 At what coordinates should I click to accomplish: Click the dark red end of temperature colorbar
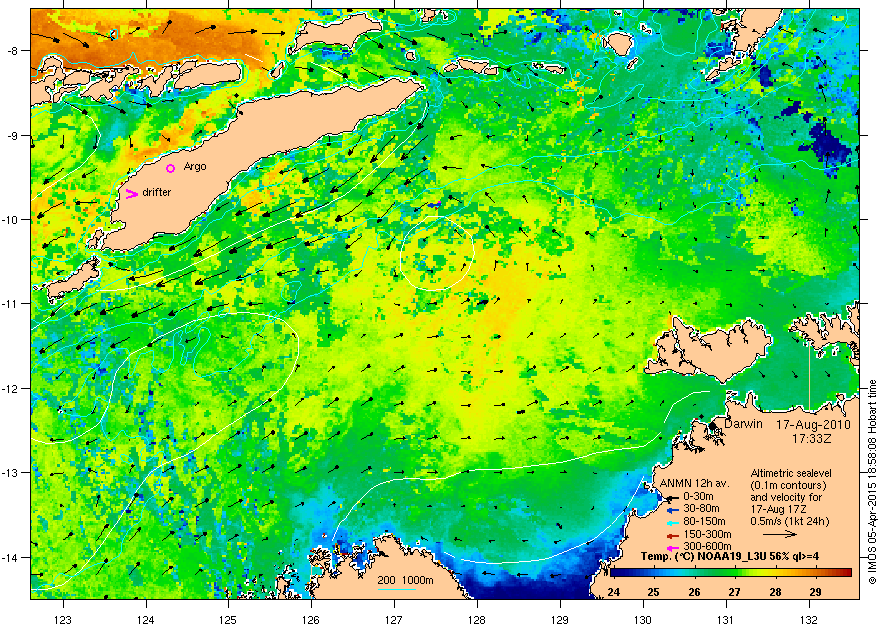[x=847, y=573]
